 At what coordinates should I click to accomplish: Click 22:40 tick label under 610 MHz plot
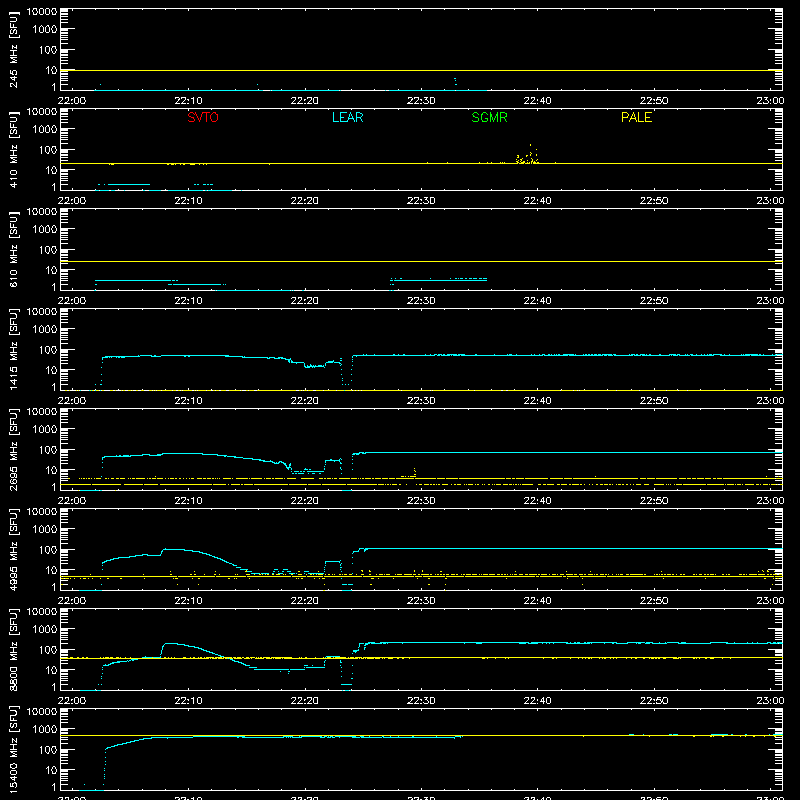click(537, 301)
